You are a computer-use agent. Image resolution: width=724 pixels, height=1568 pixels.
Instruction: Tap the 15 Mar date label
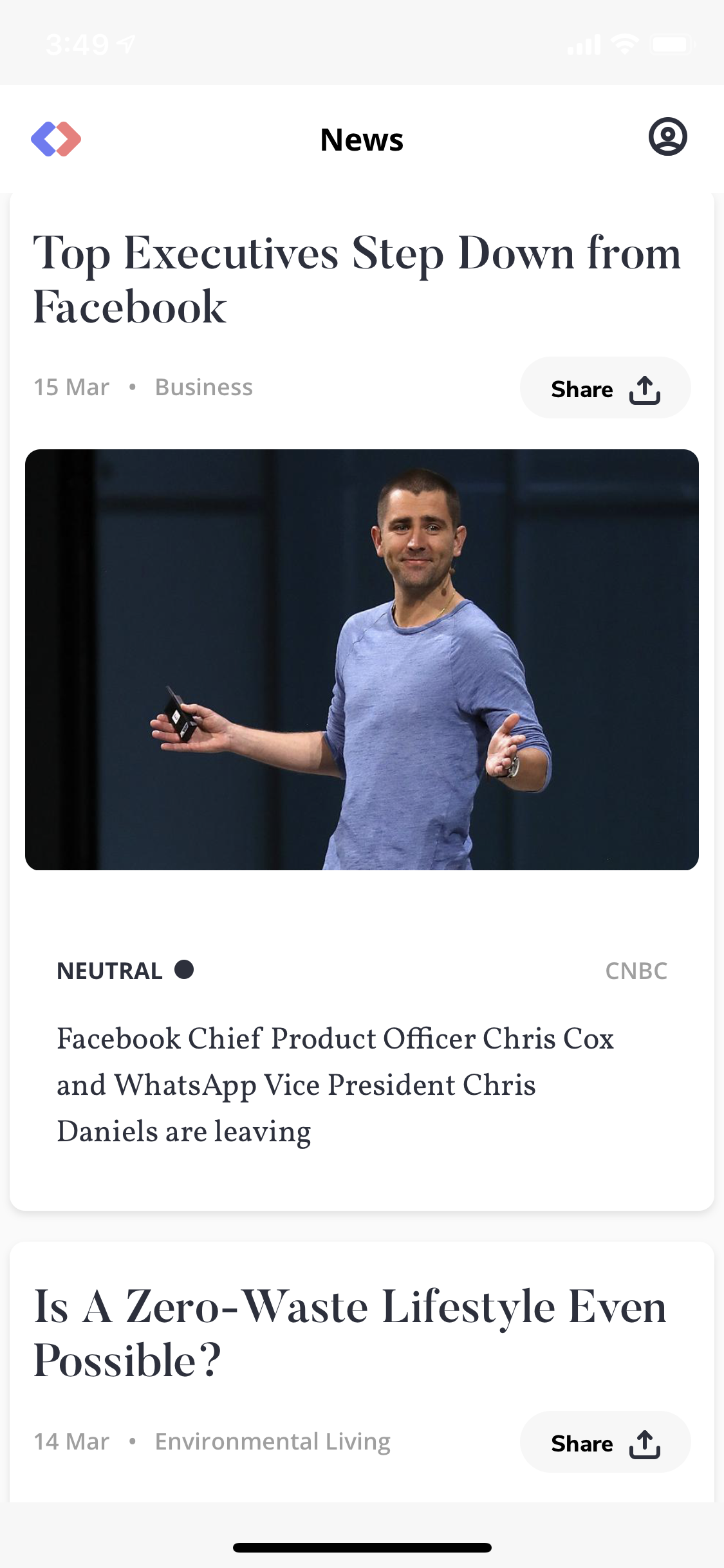[x=71, y=387]
